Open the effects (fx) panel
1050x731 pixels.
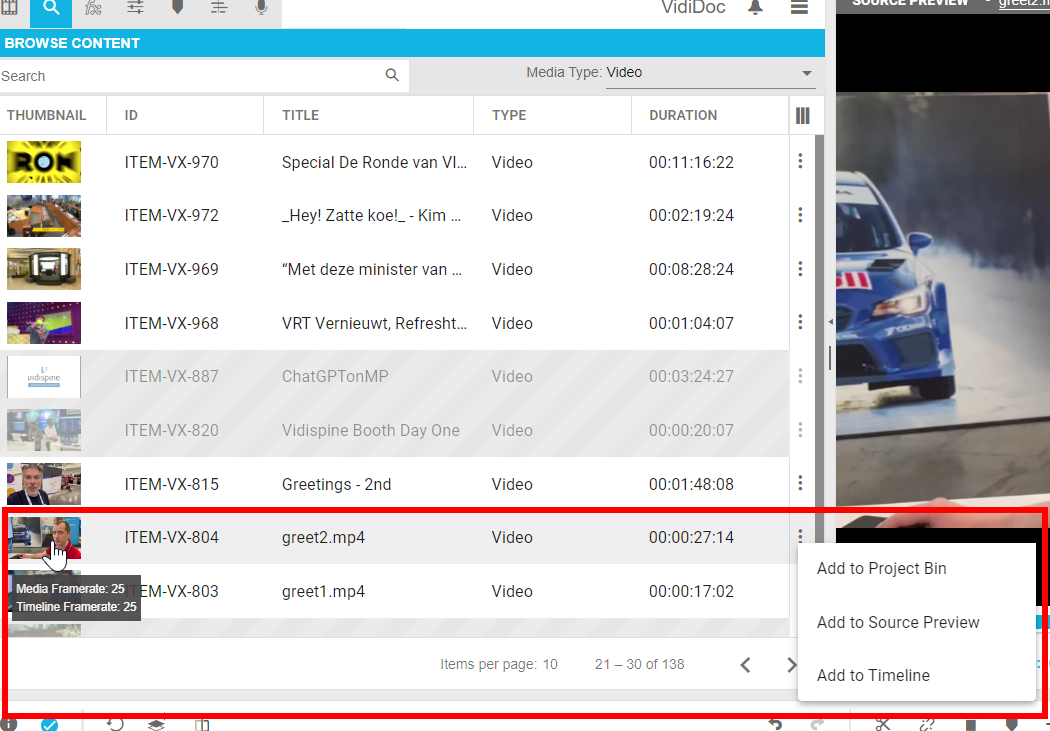pyautogui.click(x=93, y=8)
